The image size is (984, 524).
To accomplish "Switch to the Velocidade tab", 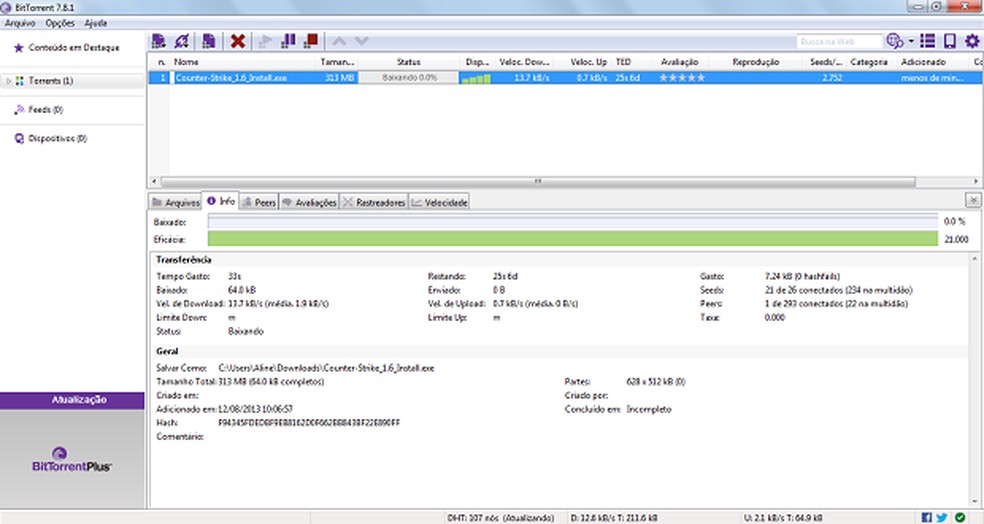I will tap(439, 203).
